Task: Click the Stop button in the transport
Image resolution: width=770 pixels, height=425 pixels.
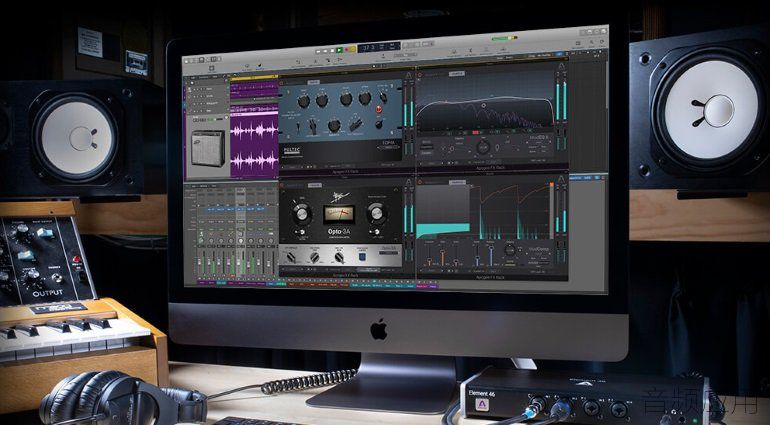Action: (332, 50)
